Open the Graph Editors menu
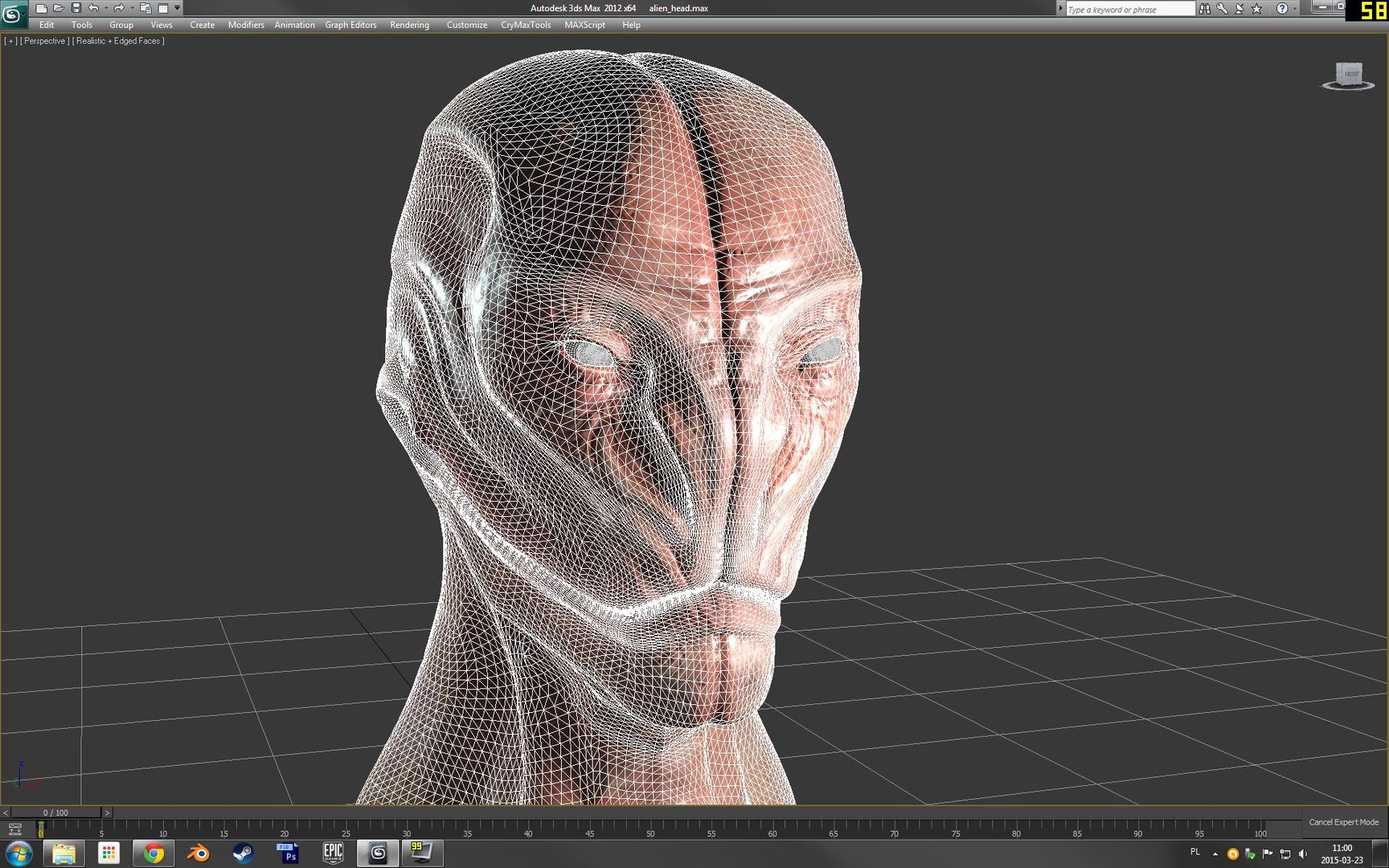Image resolution: width=1389 pixels, height=868 pixels. click(x=350, y=25)
